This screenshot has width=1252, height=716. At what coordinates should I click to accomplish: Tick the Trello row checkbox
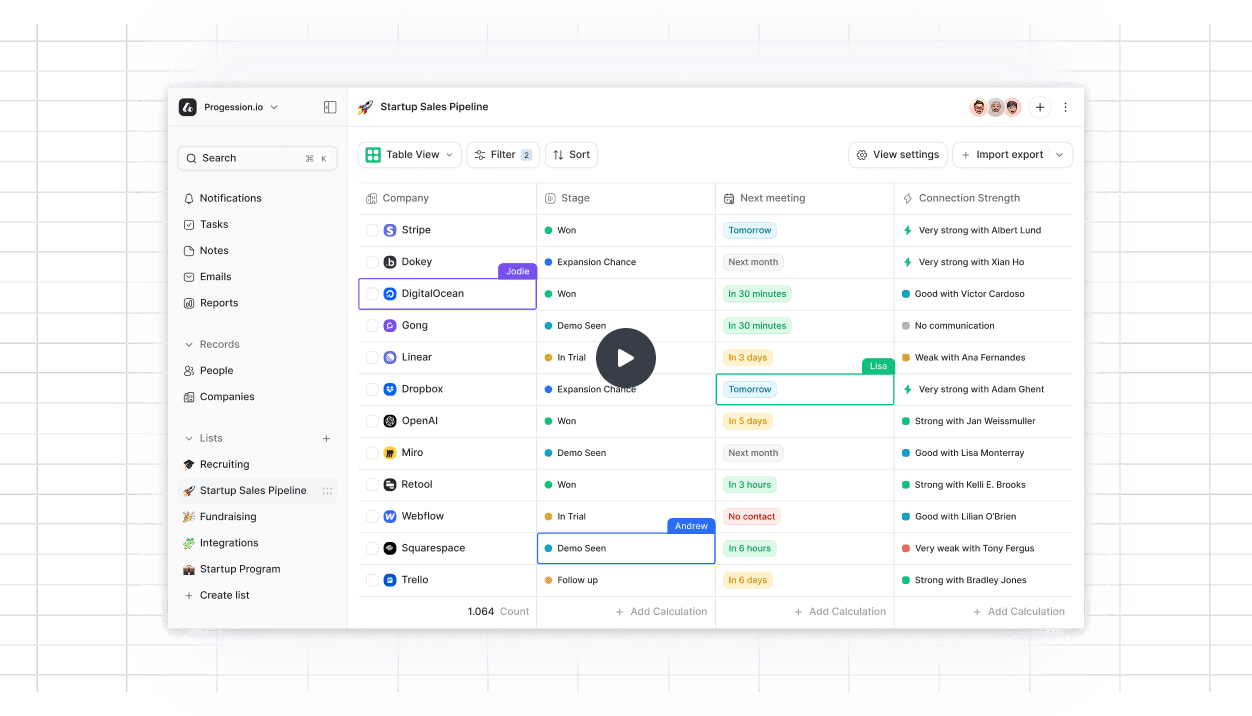pyautogui.click(x=372, y=580)
